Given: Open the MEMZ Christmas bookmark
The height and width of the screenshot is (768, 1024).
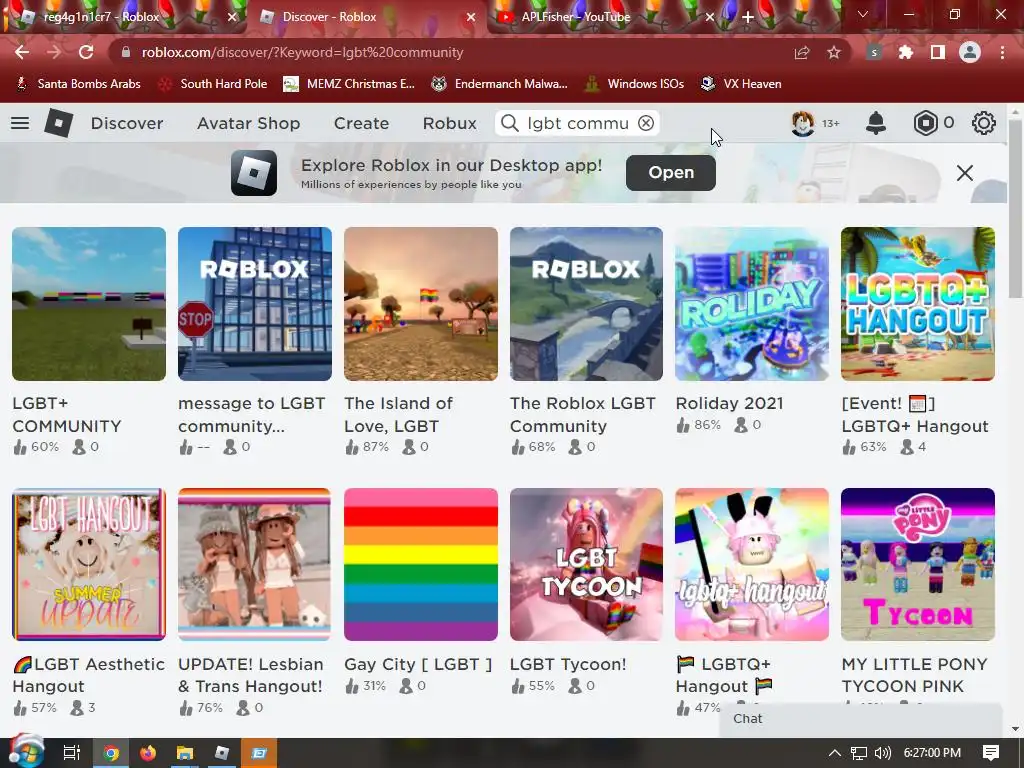Looking at the screenshot, I should [x=349, y=84].
